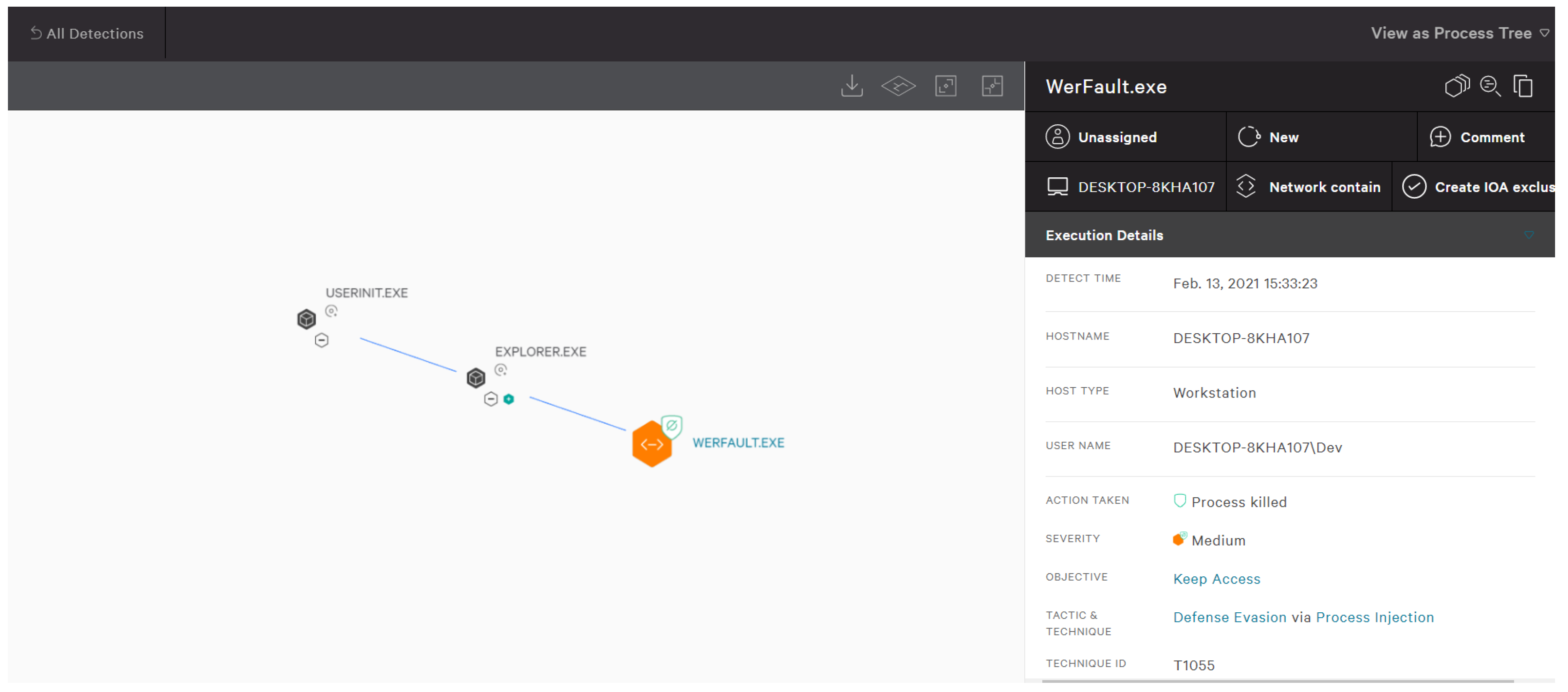
Task: Collapse children under EXPLORER.EXE node
Action: 491,399
